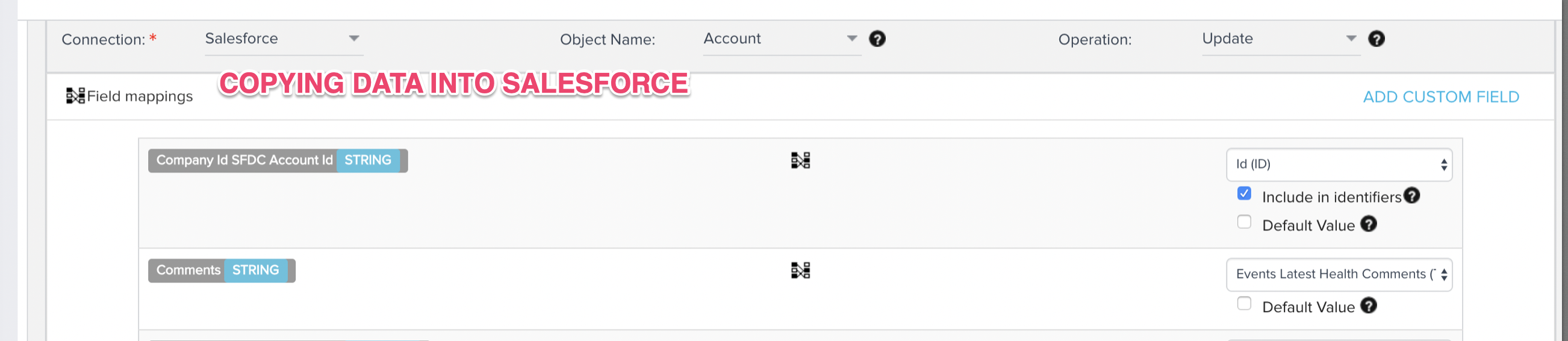Enable Default Value for Id (ID) field

[x=1244, y=222]
